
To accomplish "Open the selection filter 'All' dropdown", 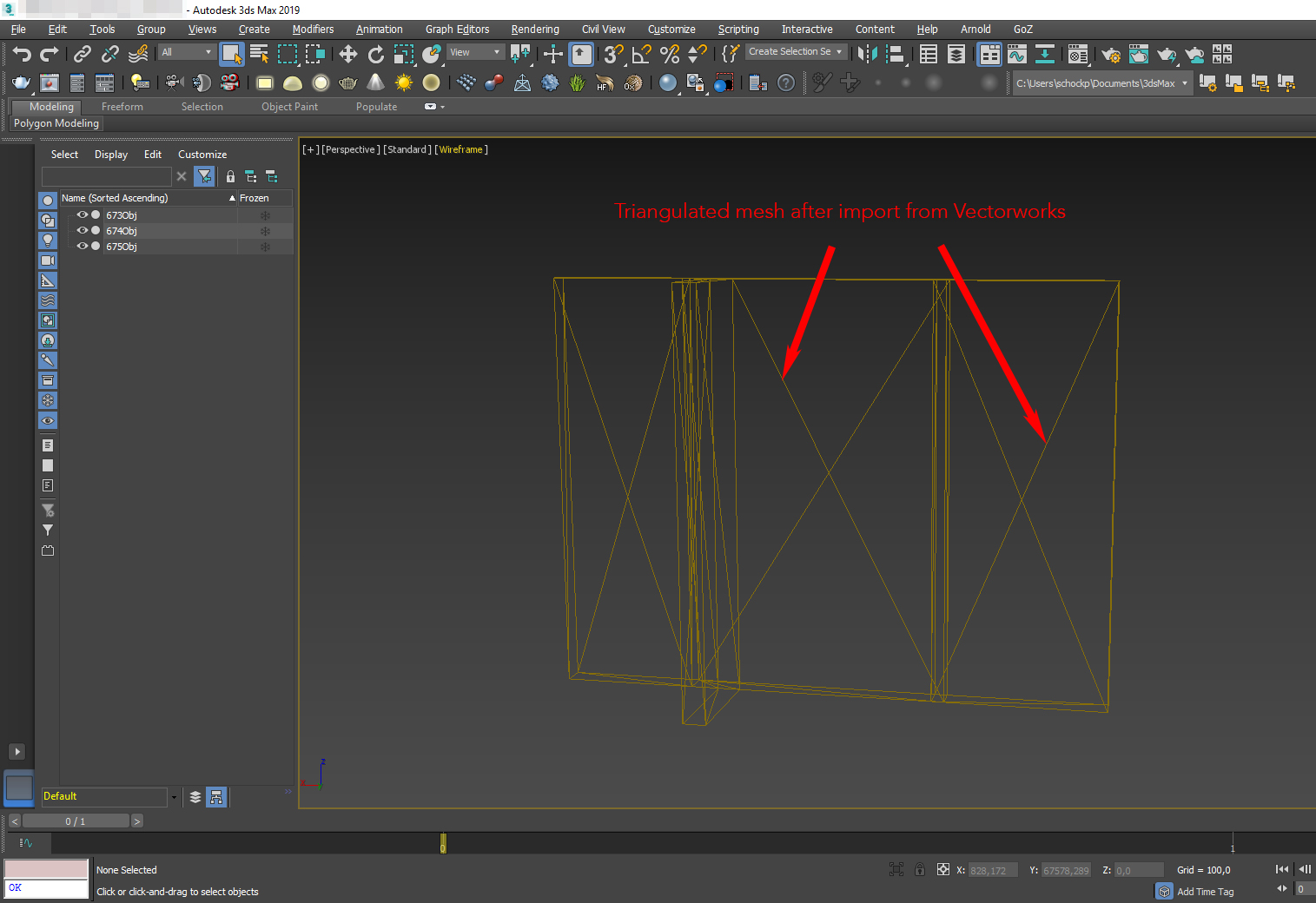I will click(186, 52).
